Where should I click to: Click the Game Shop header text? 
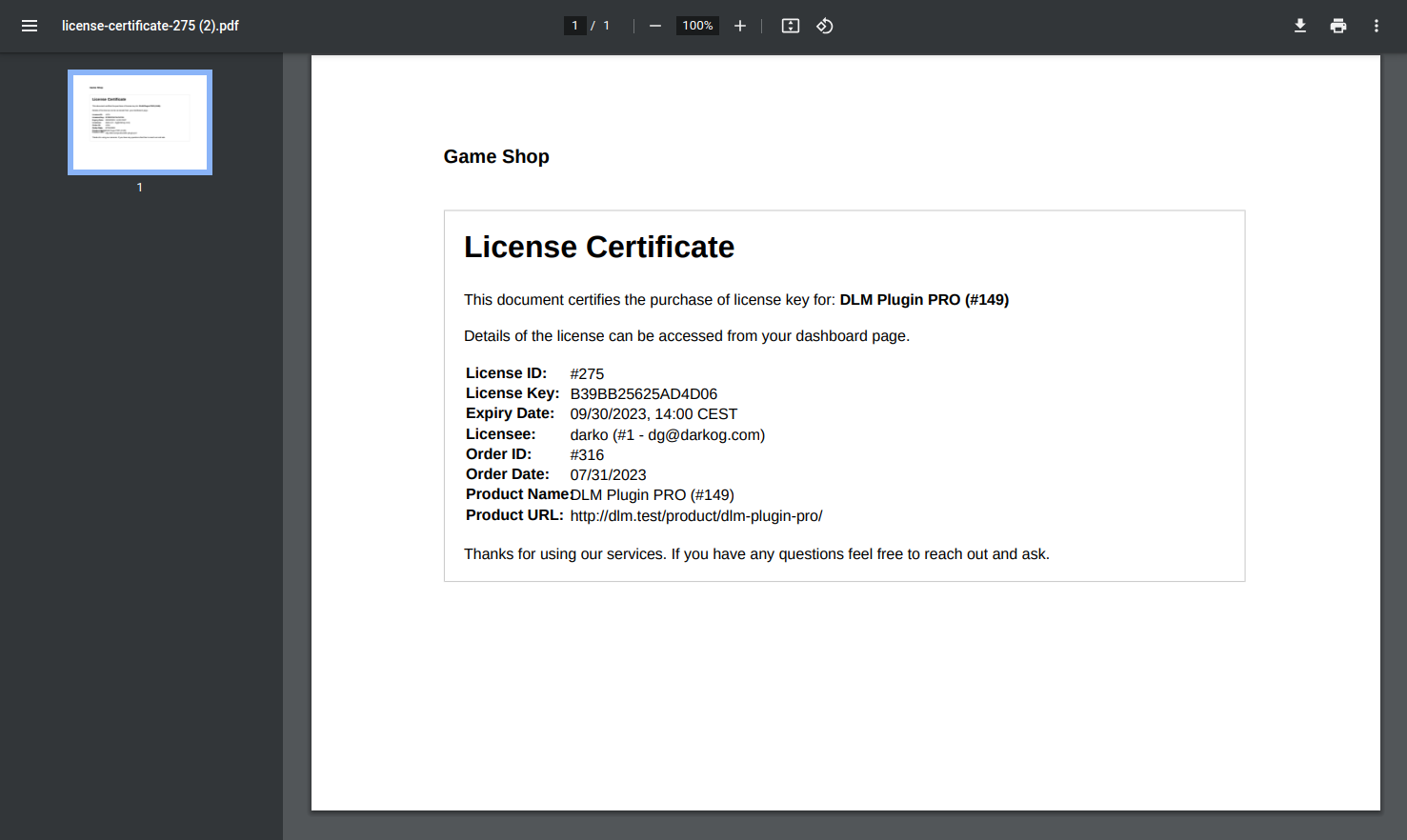[x=496, y=157]
